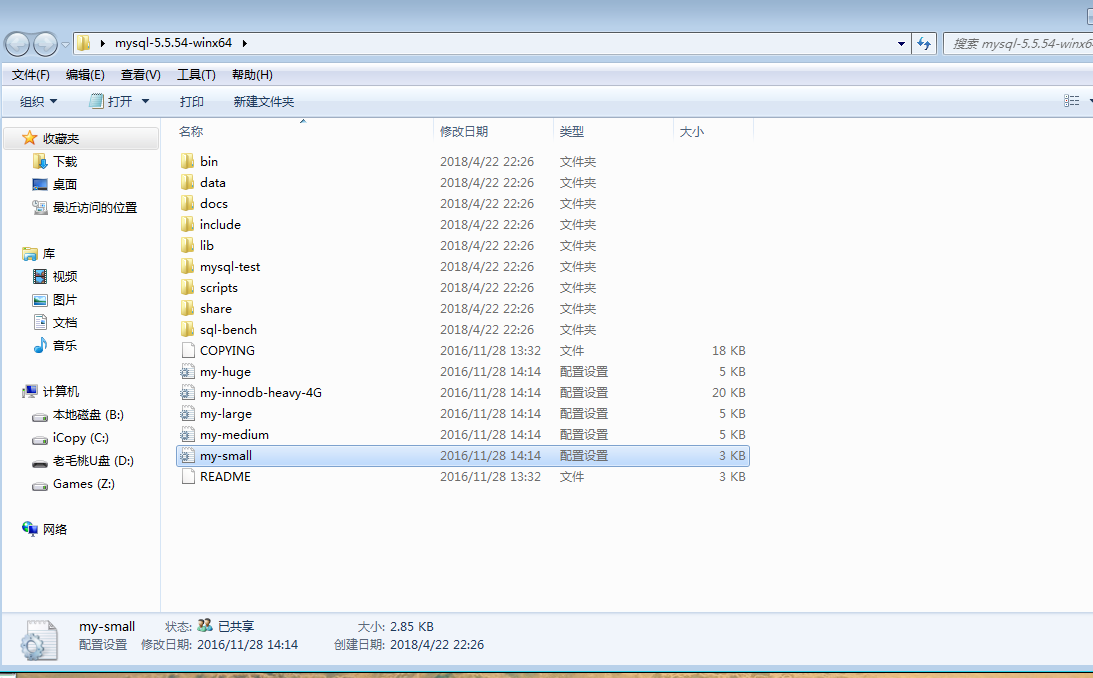This screenshot has width=1093, height=678.
Task: Click the mysql-test folder icon
Action: 188,266
